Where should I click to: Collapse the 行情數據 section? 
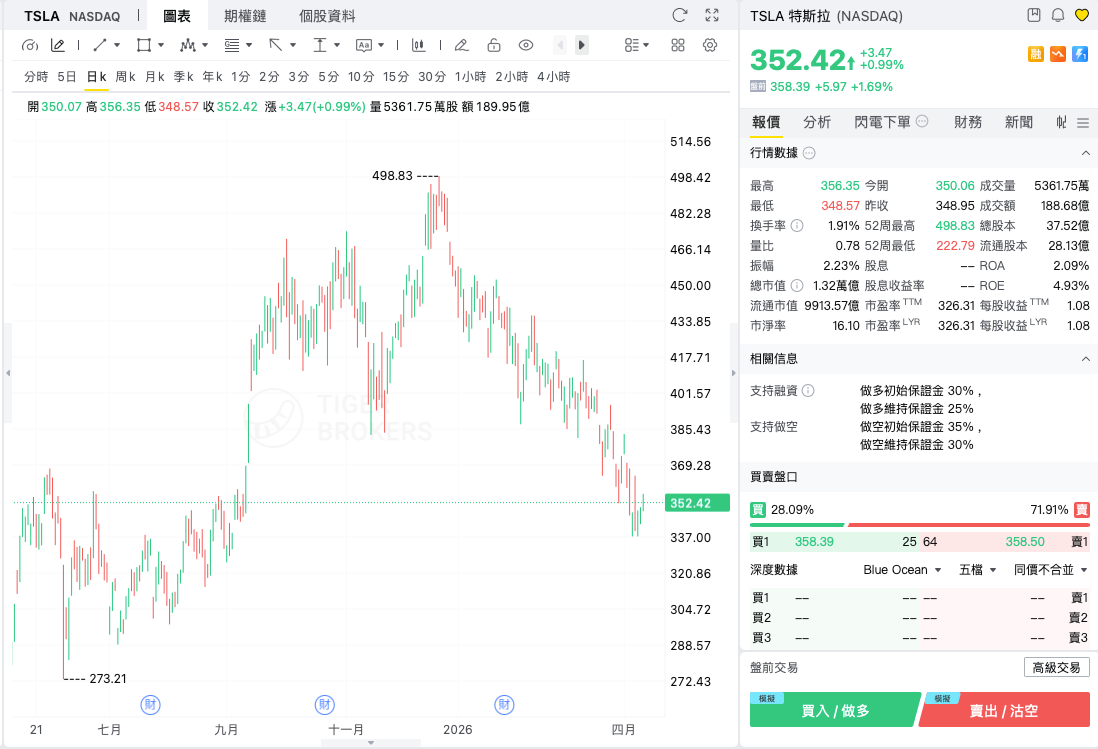coord(1085,153)
